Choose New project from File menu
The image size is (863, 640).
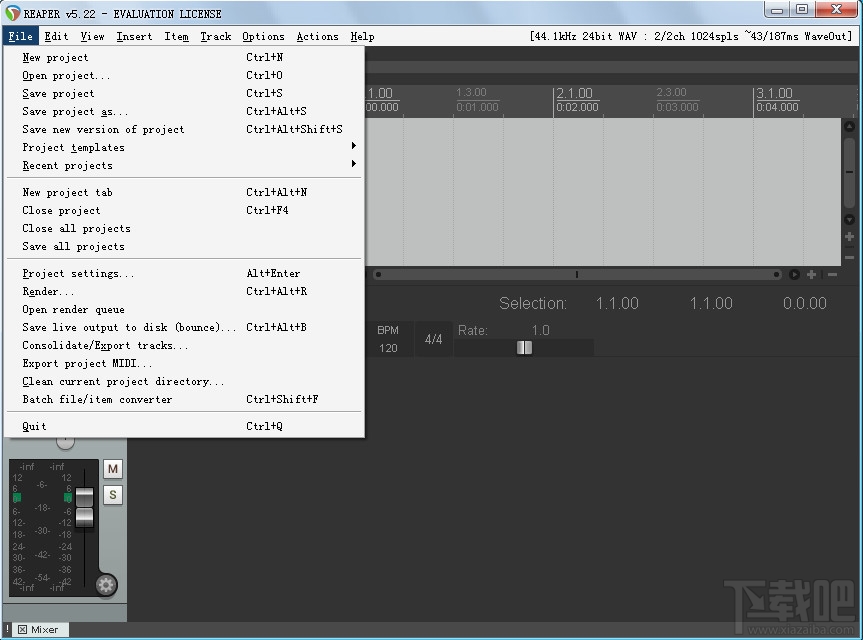click(x=184, y=57)
